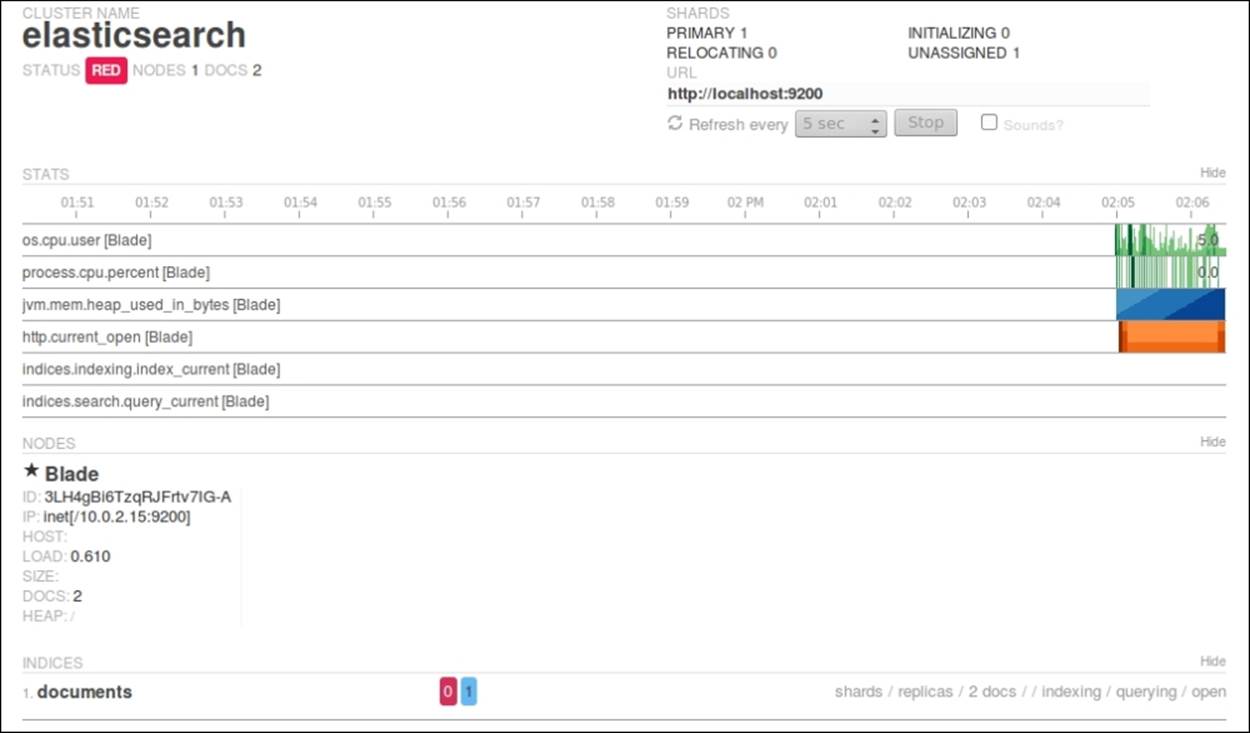The image size is (1250, 733).
Task: Click jvm.mem.heap_used_in_bytes [Blade] stat row
Action: click(623, 305)
